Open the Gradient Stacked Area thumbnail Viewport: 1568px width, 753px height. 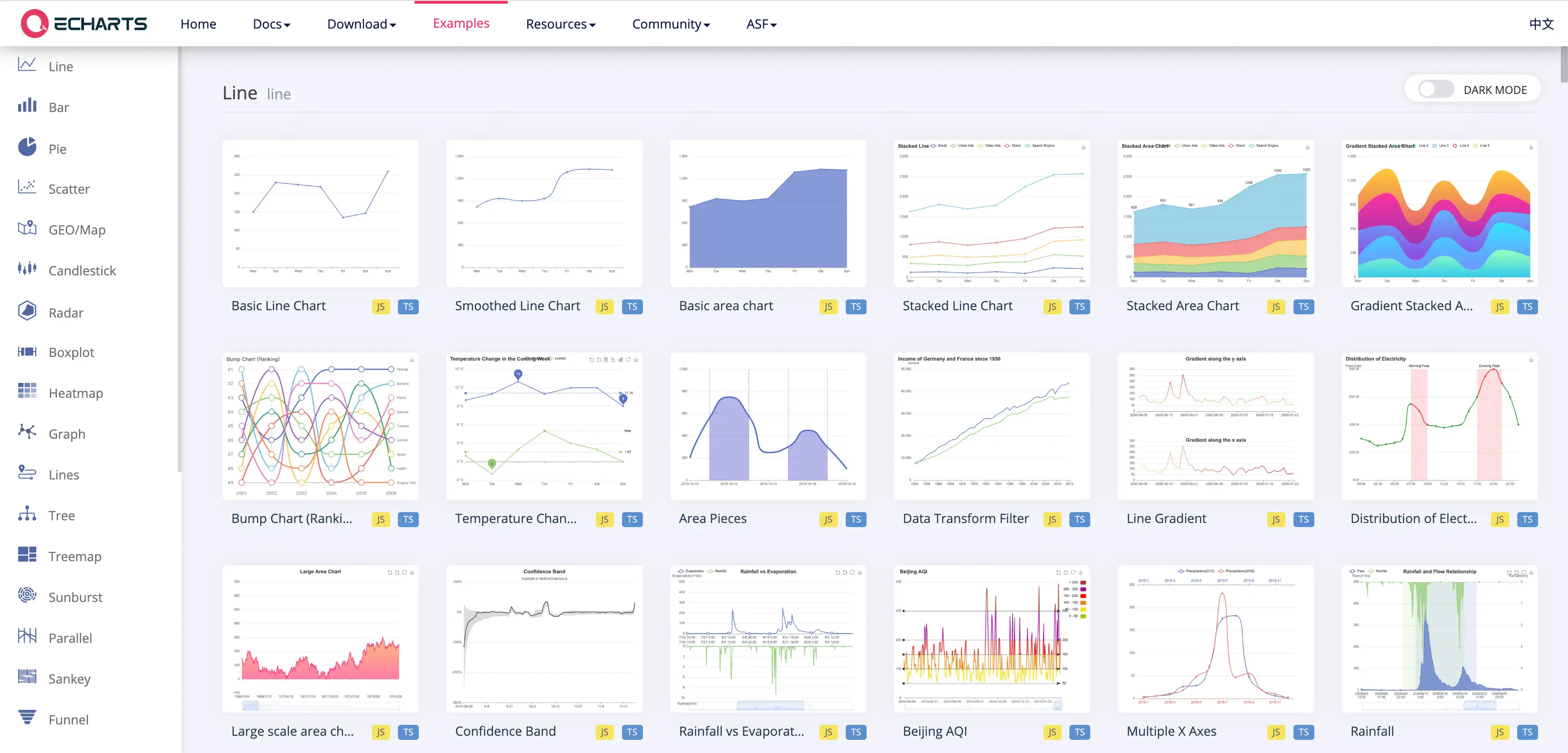coord(1439,213)
